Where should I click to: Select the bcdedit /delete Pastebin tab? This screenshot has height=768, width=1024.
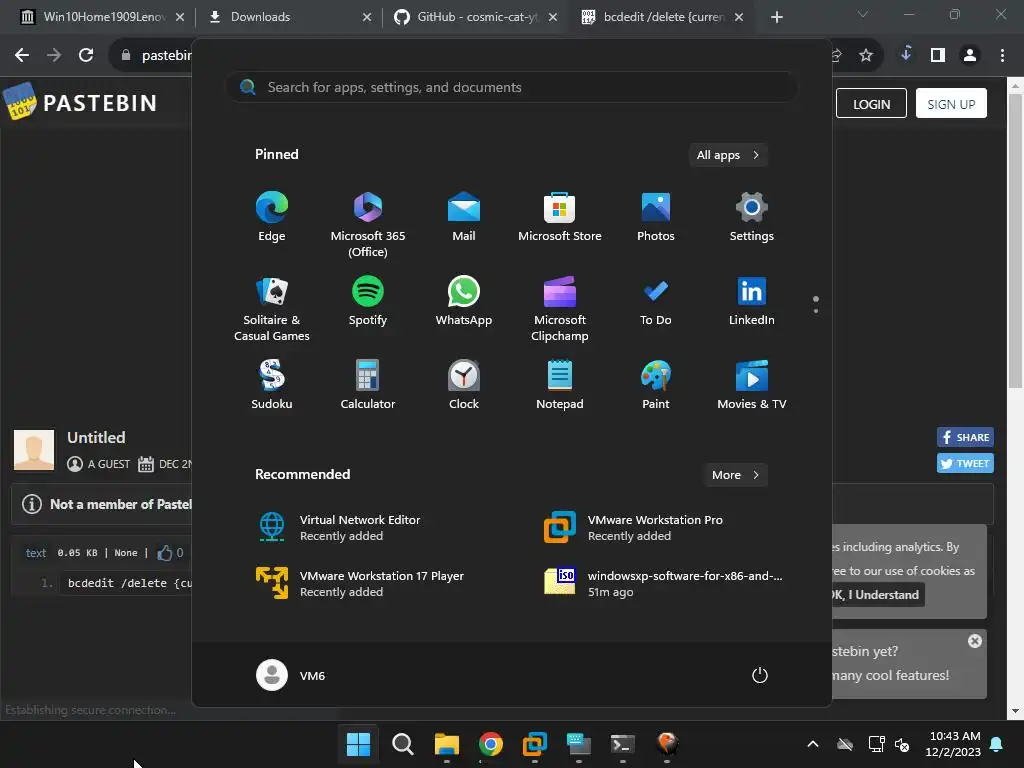pos(661,17)
